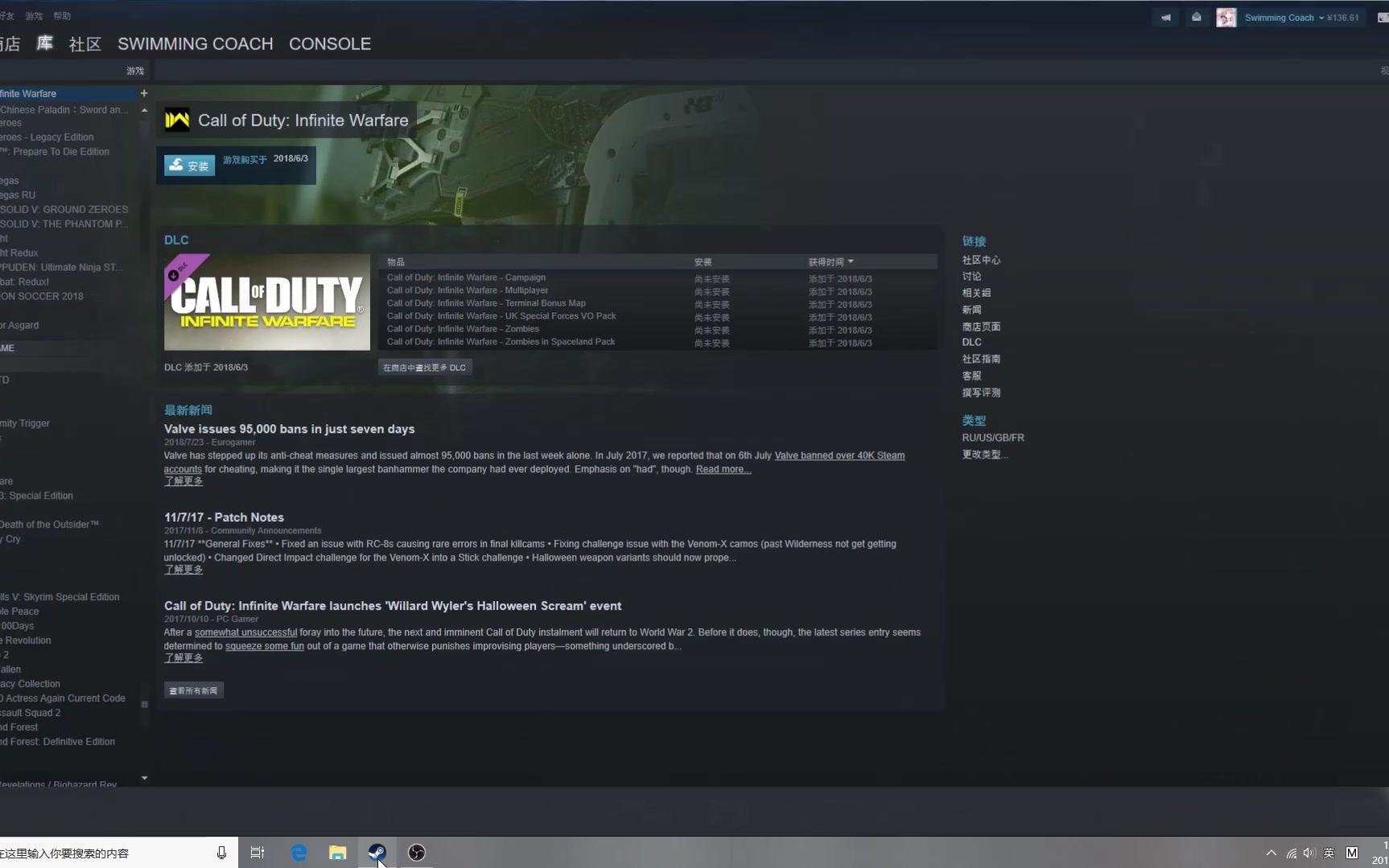Click the plus icon next to Infinite Warfare
Image resolution: width=1389 pixels, height=868 pixels.
(143, 93)
